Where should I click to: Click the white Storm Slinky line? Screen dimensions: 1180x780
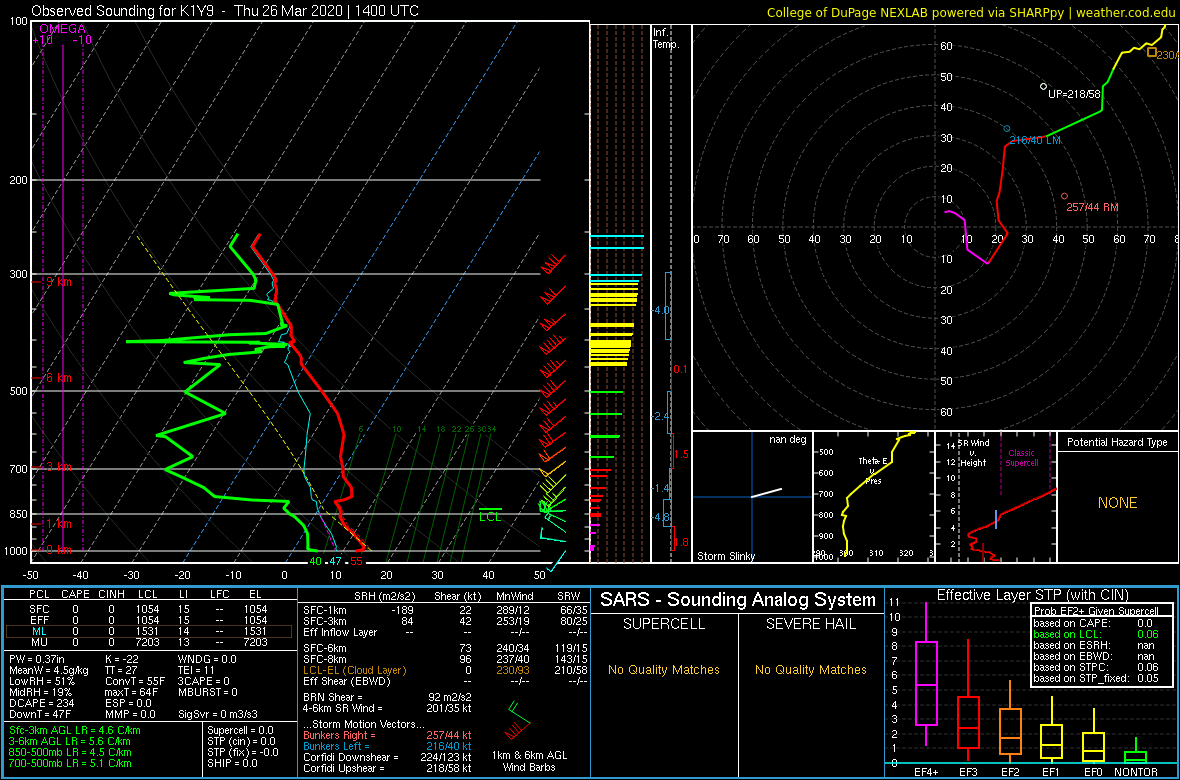[766, 492]
